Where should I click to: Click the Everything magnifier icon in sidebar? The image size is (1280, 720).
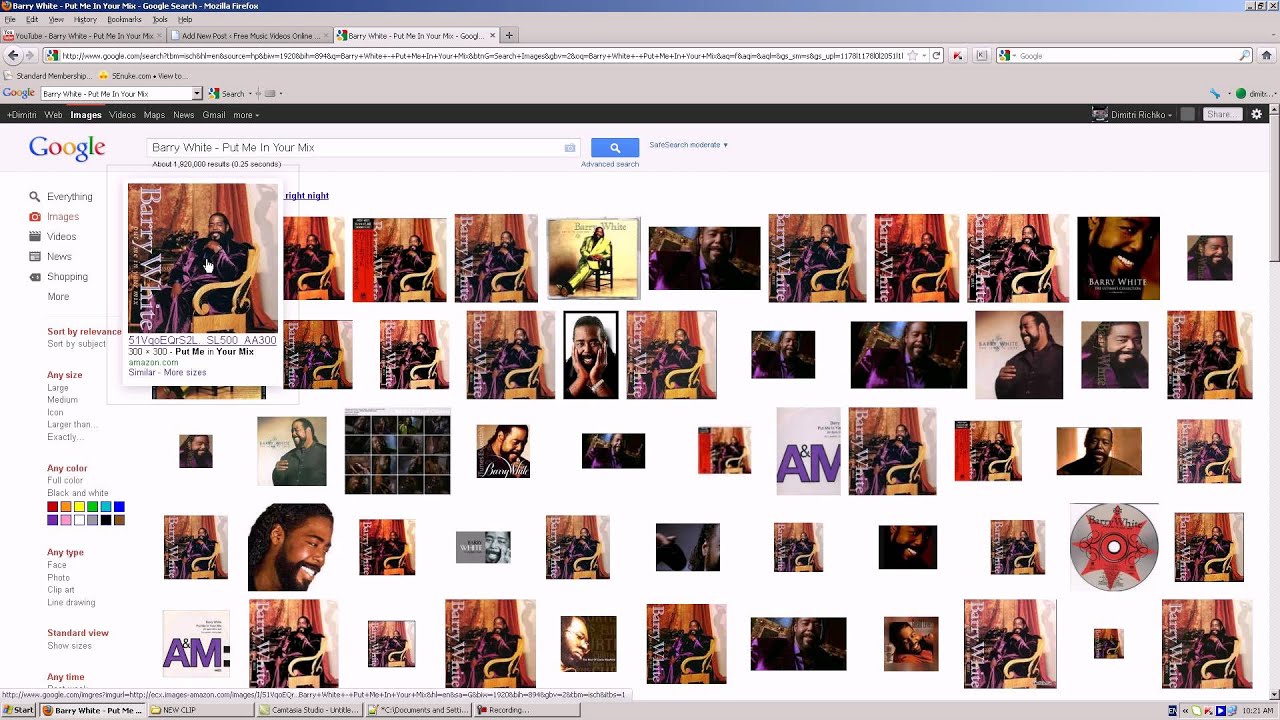click(x=35, y=197)
